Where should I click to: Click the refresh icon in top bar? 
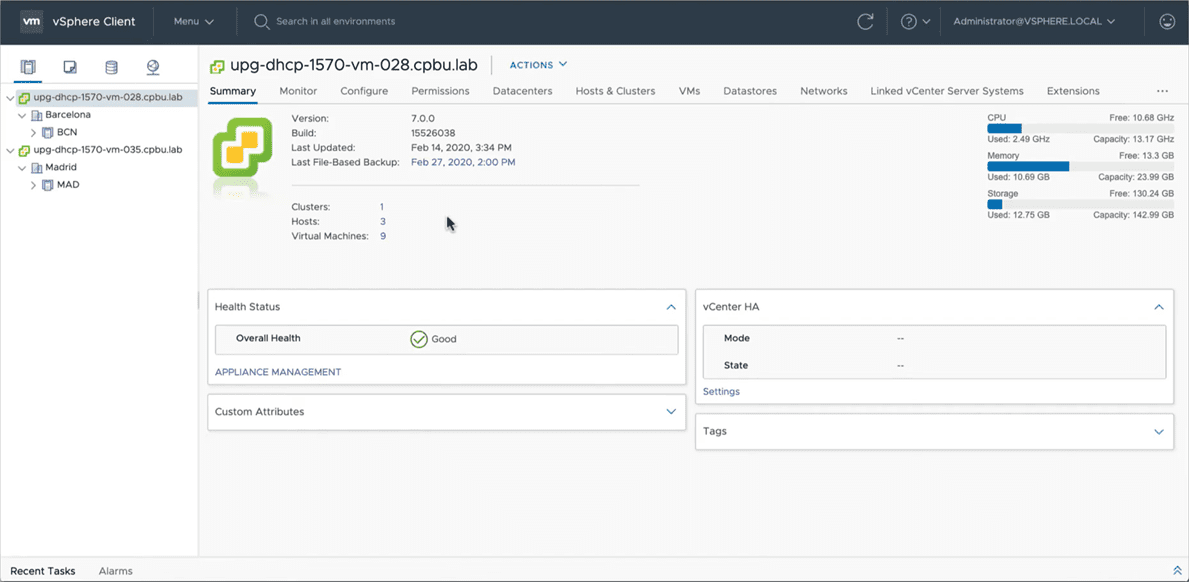pyautogui.click(x=866, y=21)
